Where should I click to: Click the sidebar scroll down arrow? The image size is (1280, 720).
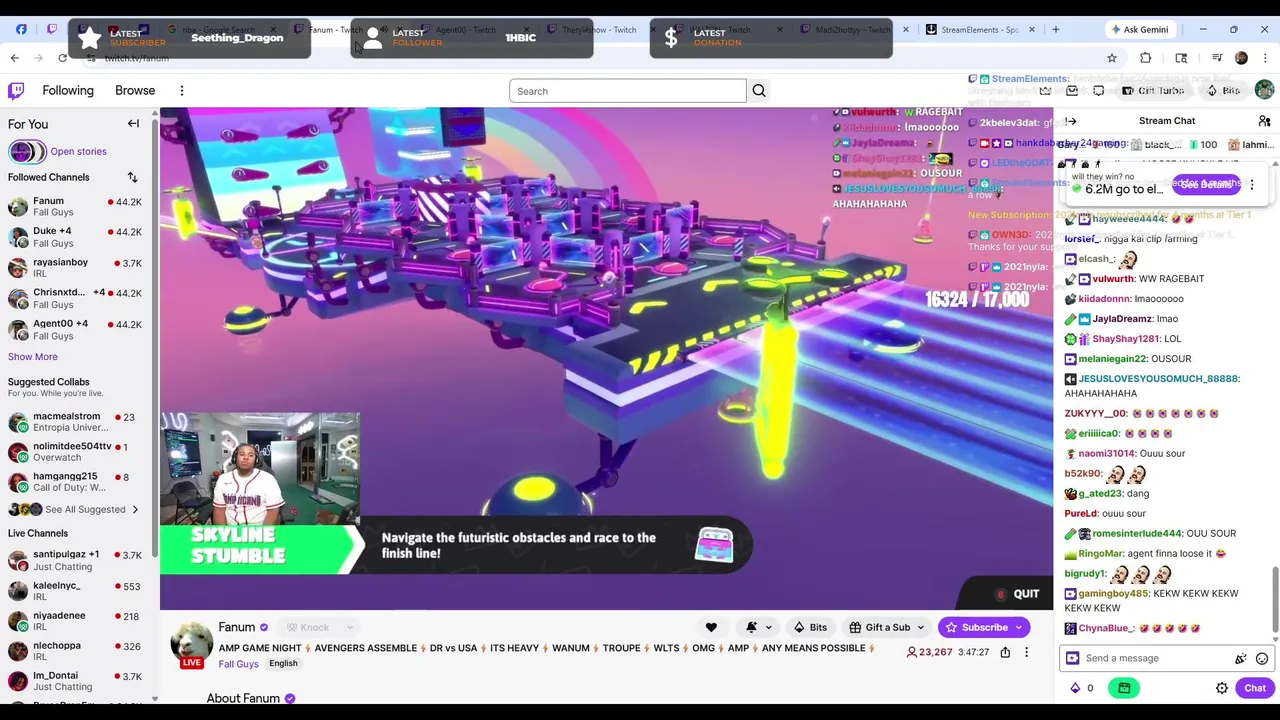pos(154,699)
